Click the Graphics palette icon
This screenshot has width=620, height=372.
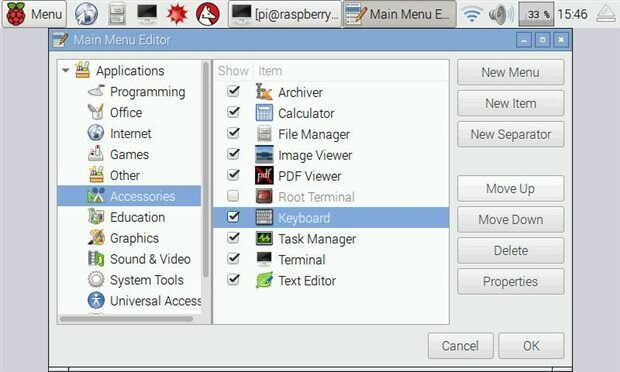(96, 238)
